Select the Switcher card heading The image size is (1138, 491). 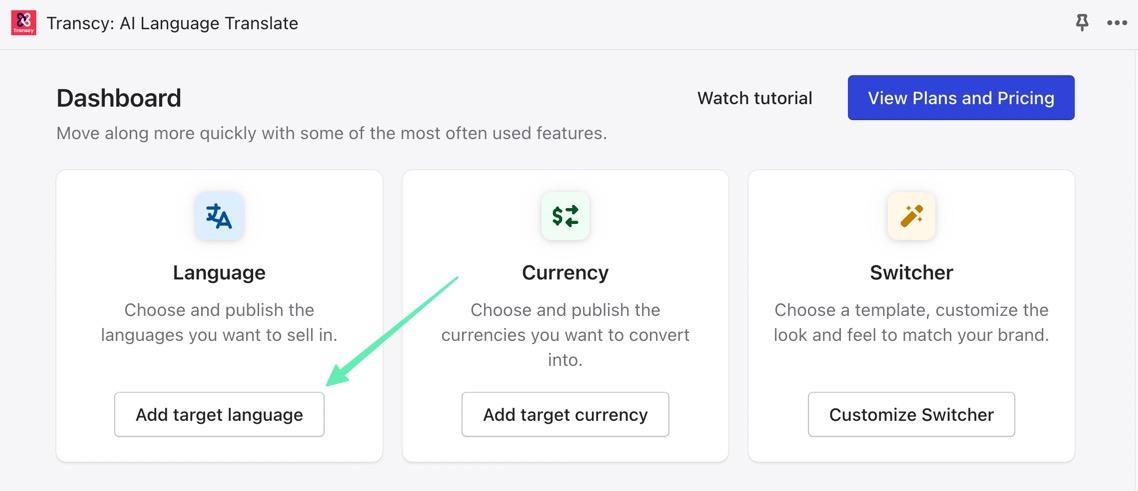point(911,272)
